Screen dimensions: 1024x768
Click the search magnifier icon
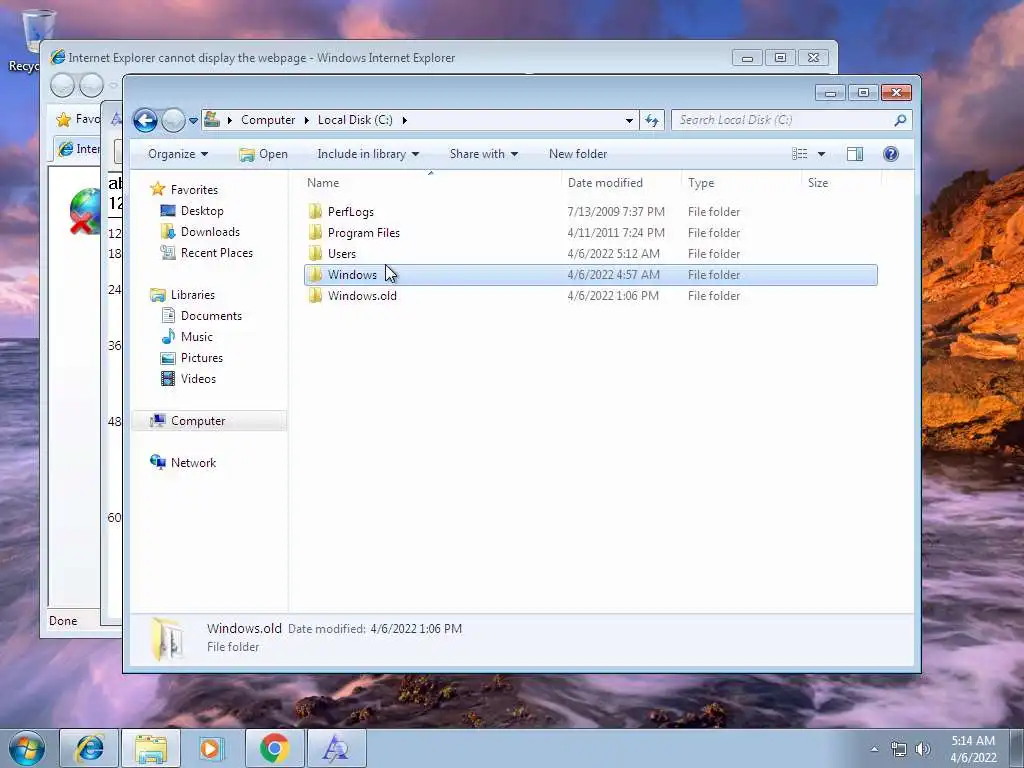[x=900, y=120]
